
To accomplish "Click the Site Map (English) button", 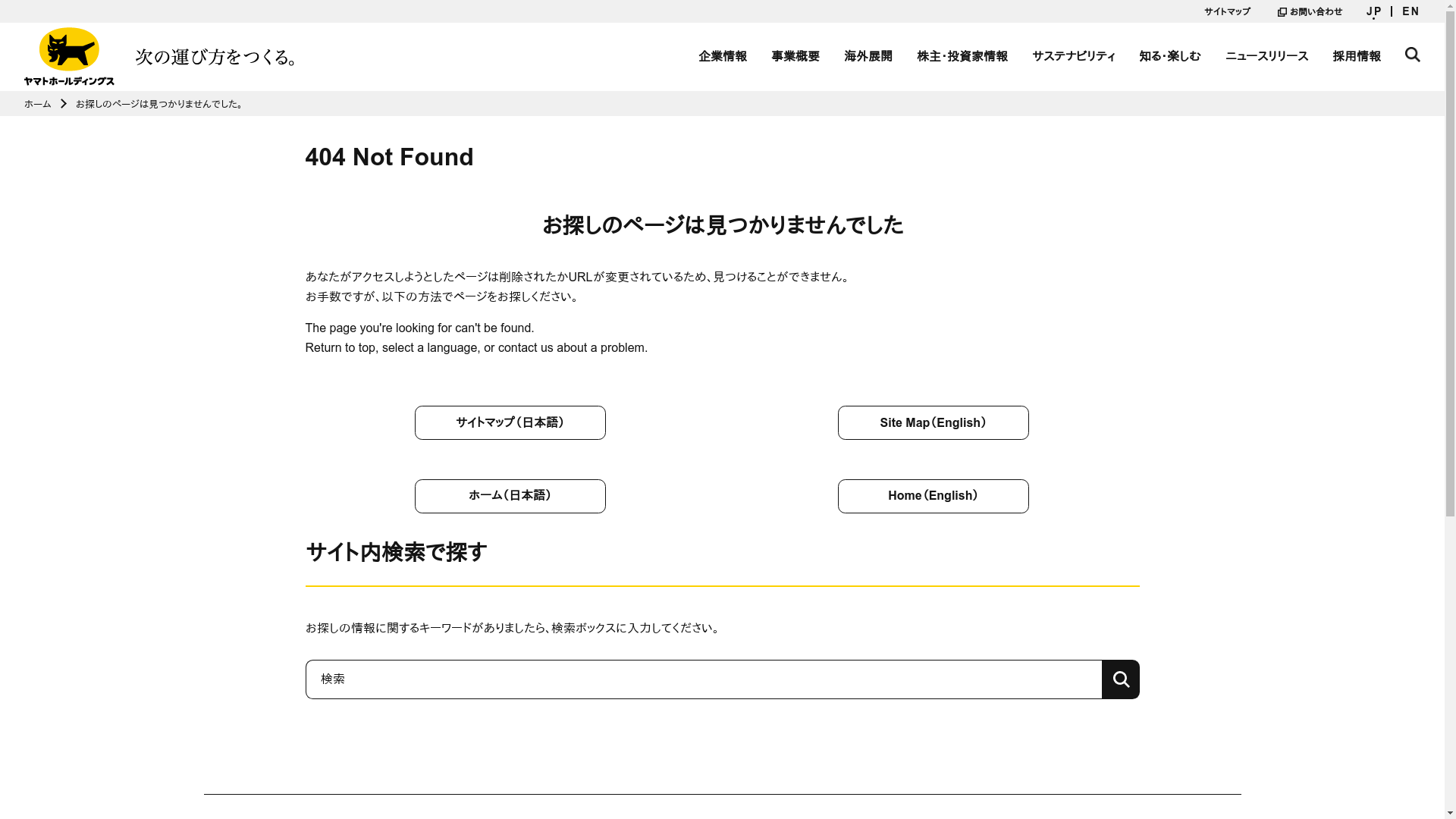I will coord(933,422).
